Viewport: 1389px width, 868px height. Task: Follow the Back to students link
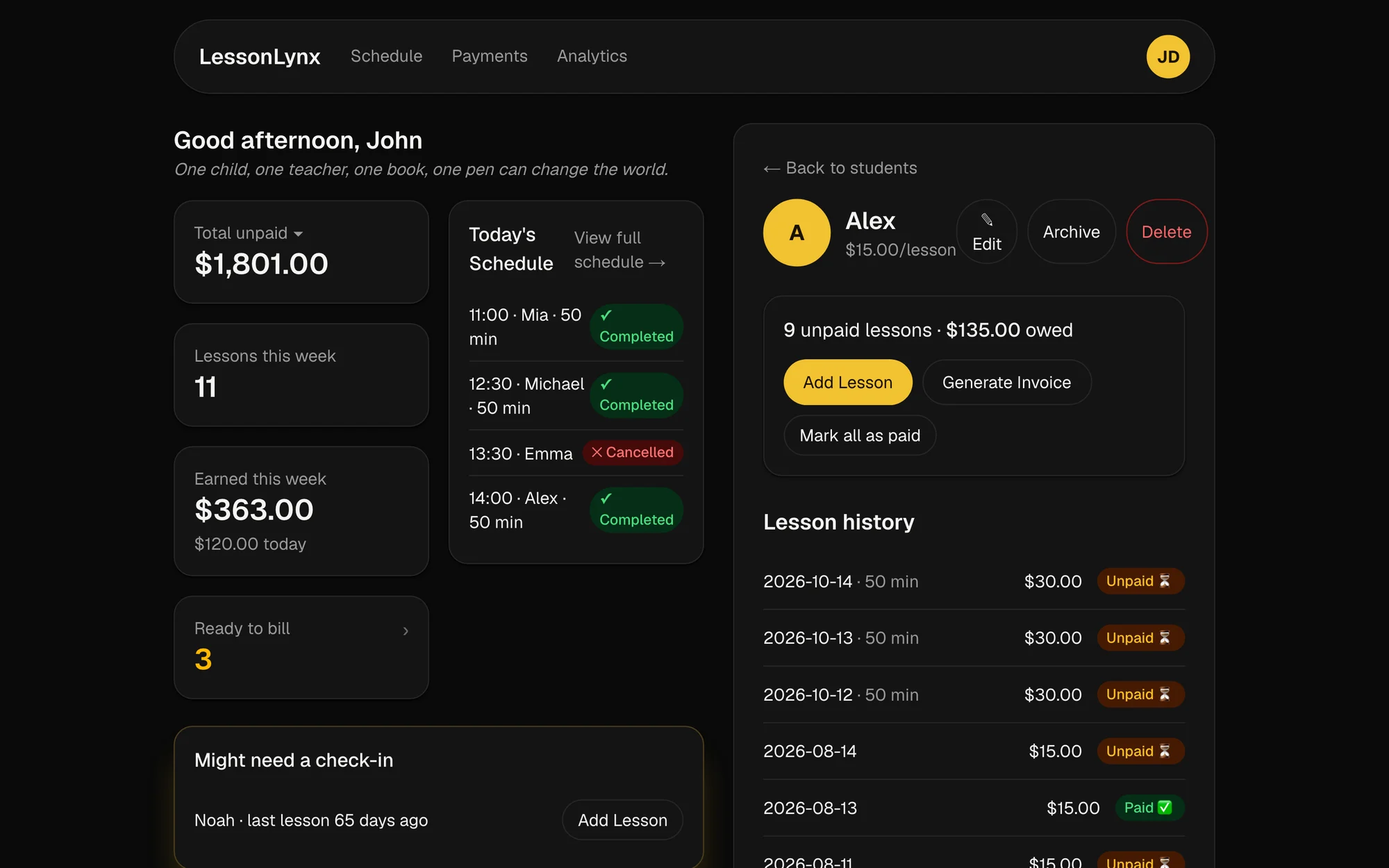[840, 168]
